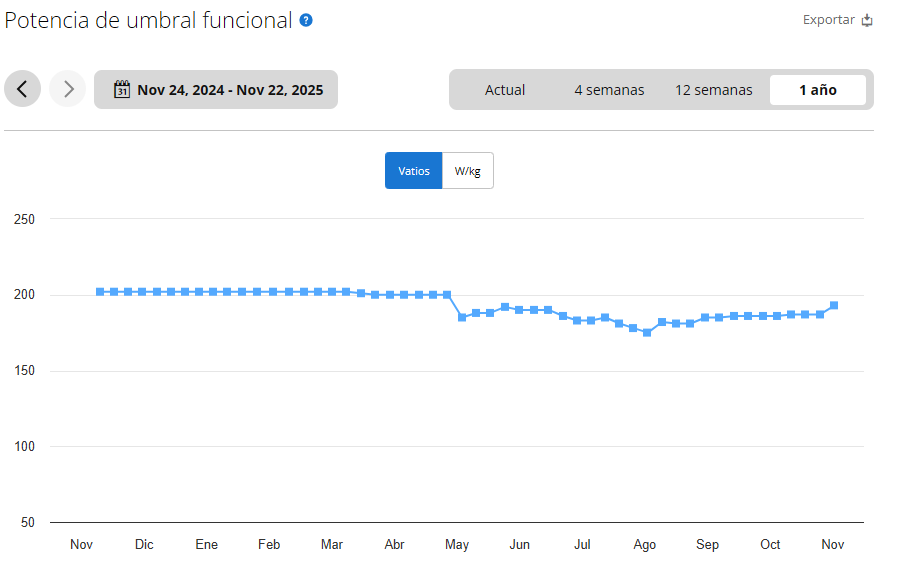Click the data point after the May drop

[461, 317]
